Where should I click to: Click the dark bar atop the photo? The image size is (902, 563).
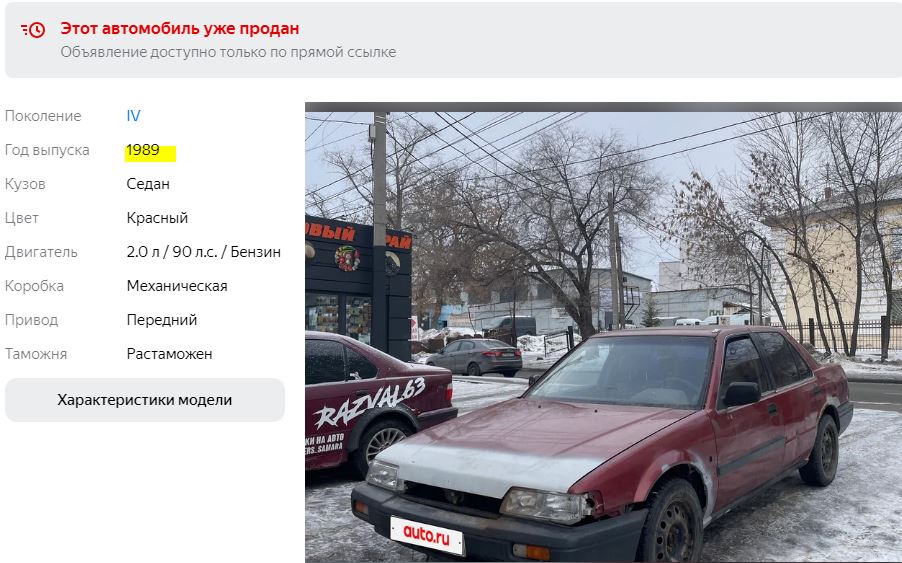[x=603, y=107]
